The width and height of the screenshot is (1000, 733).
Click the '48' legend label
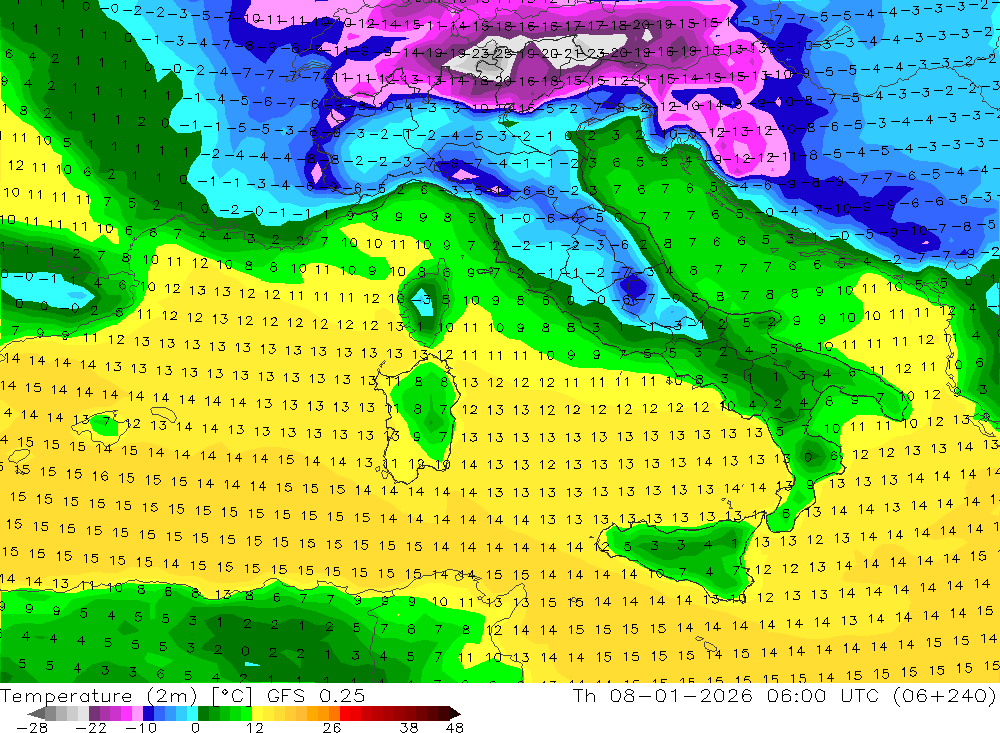point(455,727)
